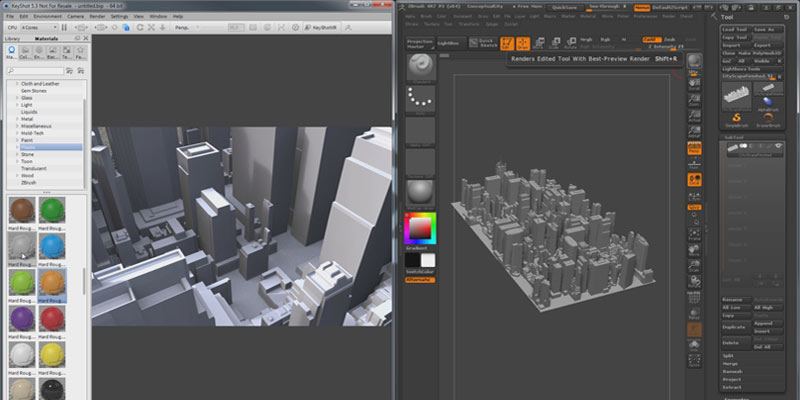Open the Backplates library tab in KeyShot

point(53,52)
